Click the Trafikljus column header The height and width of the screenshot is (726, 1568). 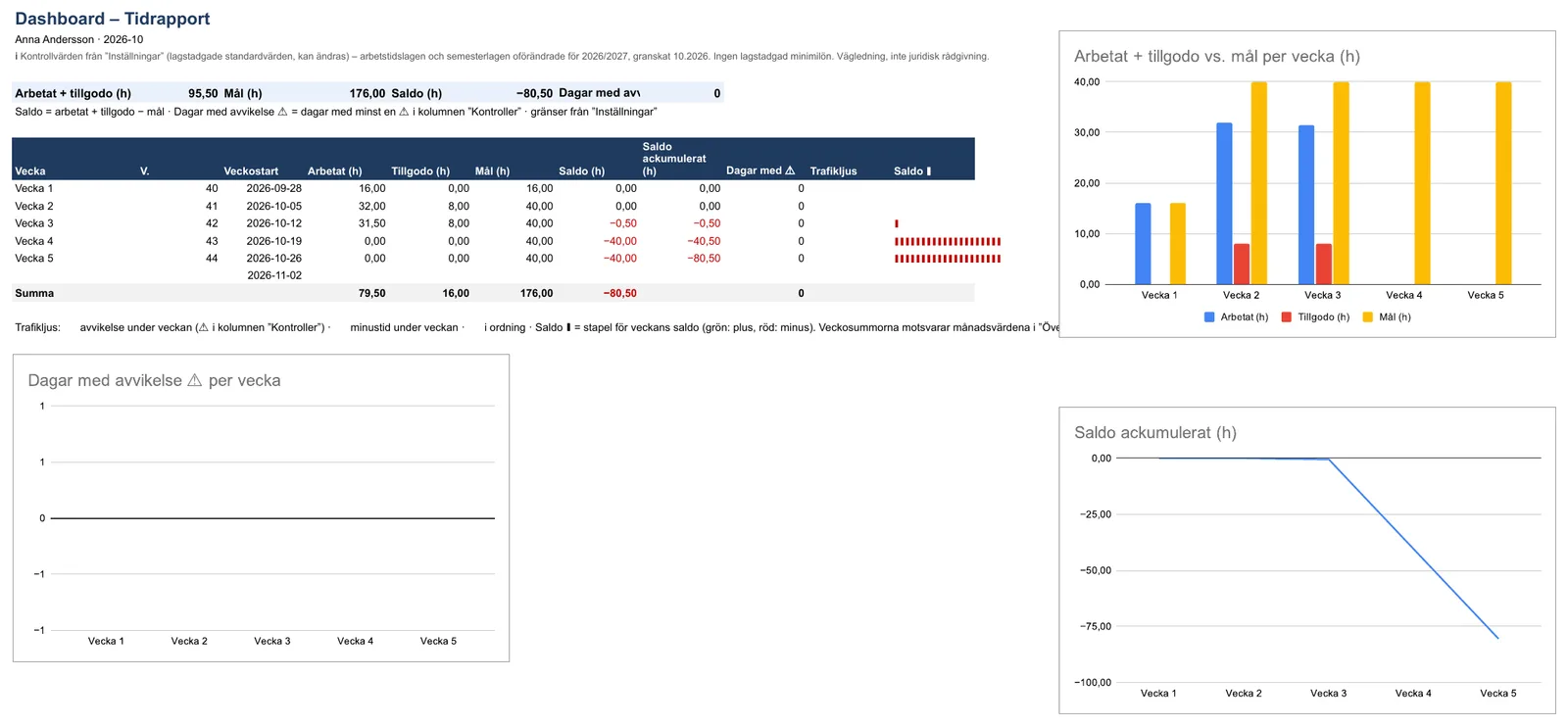tap(833, 170)
